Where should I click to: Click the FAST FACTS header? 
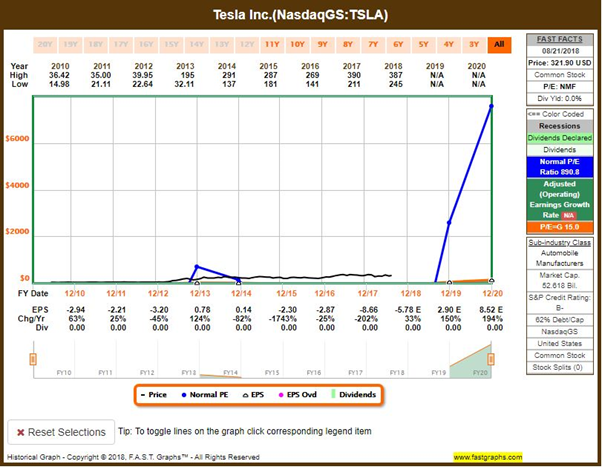click(x=559, y=39)
